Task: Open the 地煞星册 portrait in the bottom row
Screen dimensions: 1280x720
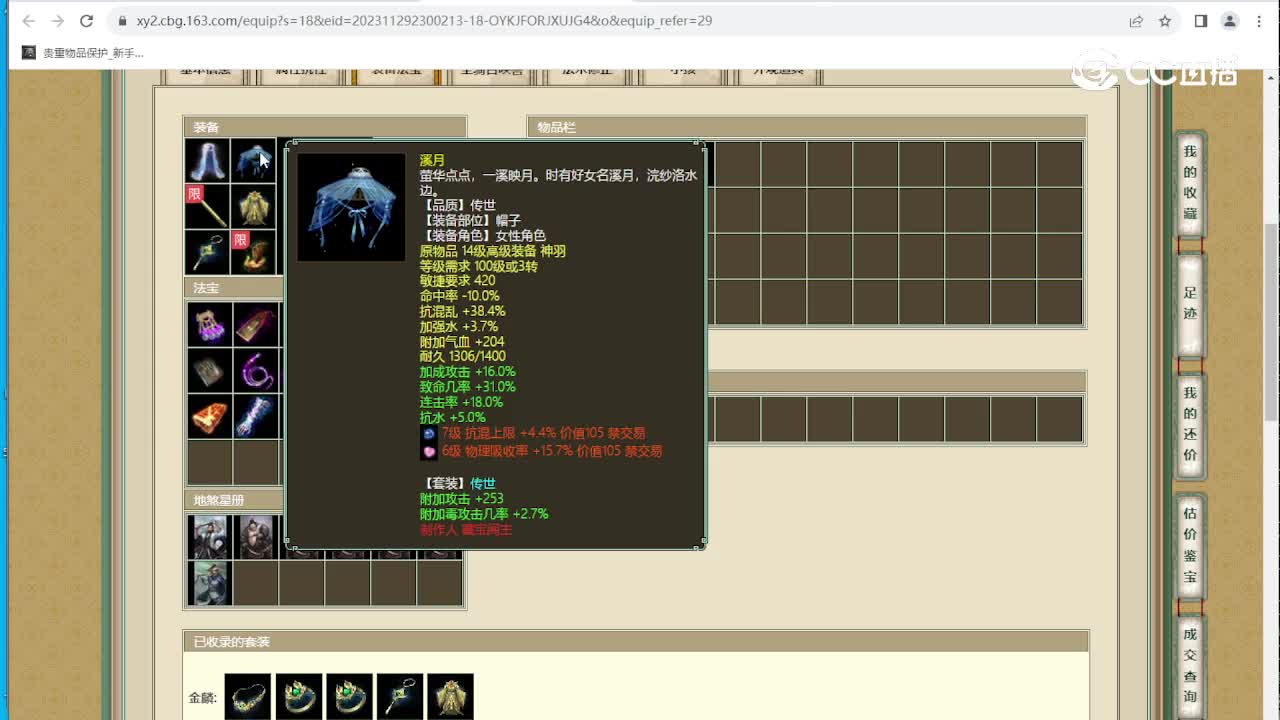Action: pyautogui.click(x=210, y=583)
